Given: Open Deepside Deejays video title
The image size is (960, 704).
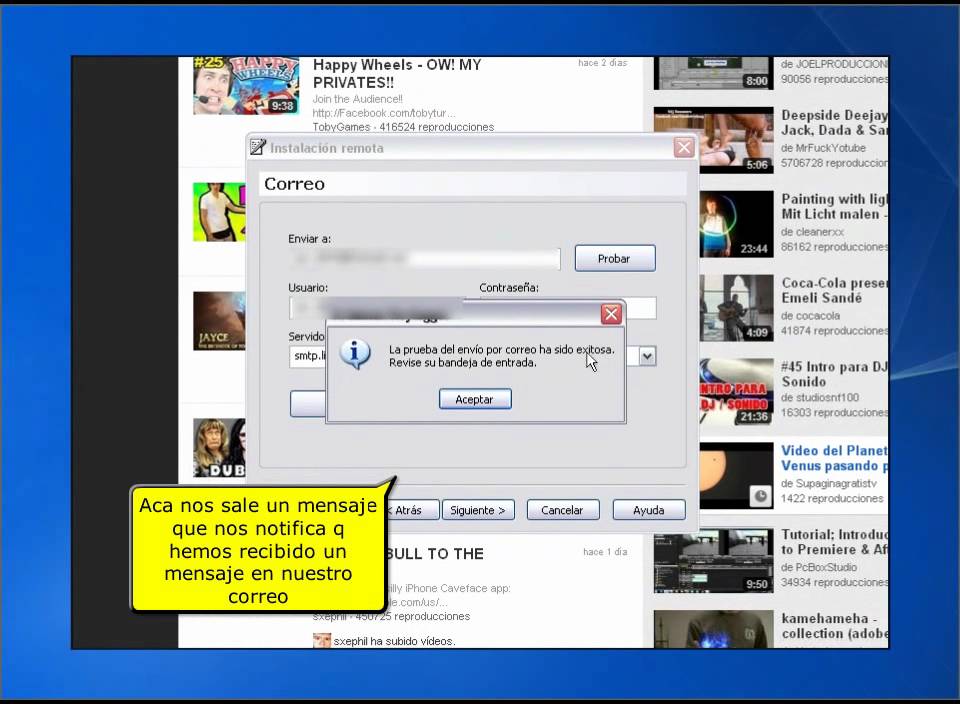Looking at the screenshot, I should pos(834,122).
